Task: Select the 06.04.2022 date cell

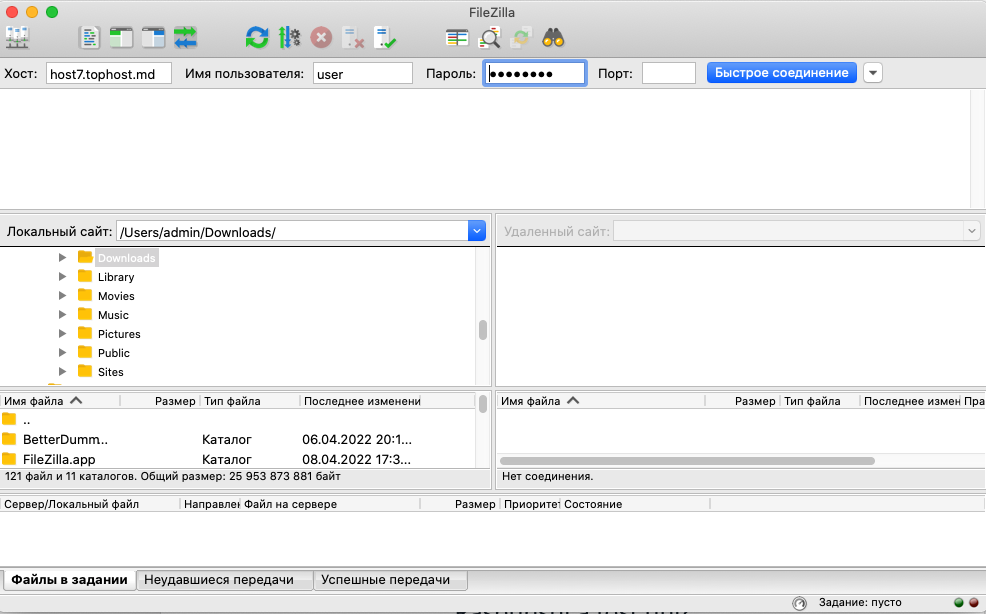Action: (357, 439)
